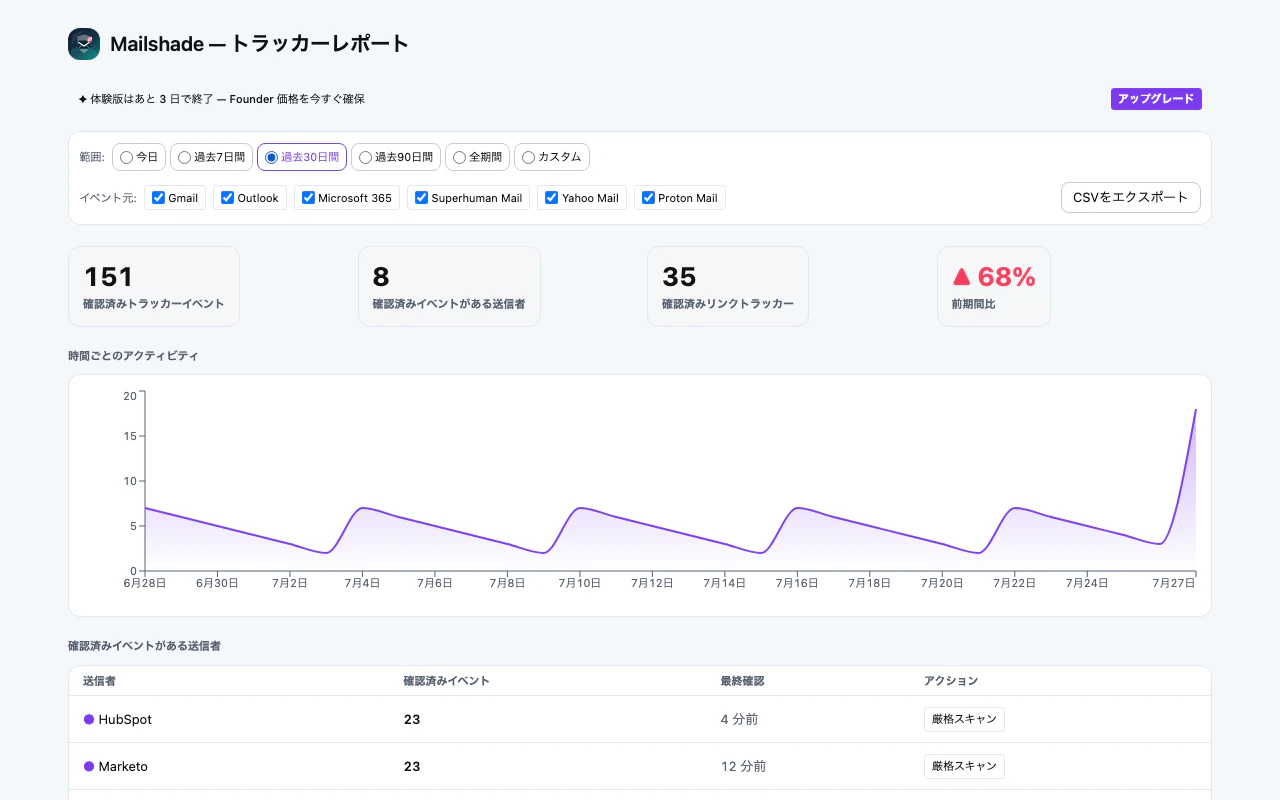Toggle the Yahoo Mail checkbox
Image resolution: width=1280 pixels, height=800 pixels.
pos(551,198)
